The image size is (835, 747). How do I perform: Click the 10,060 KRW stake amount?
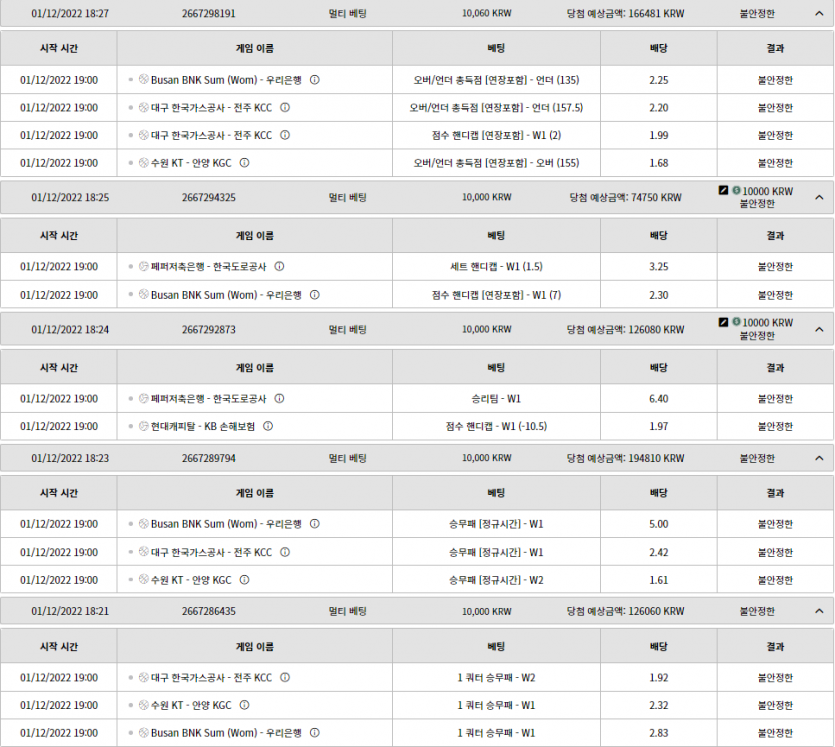coord(487,13)
